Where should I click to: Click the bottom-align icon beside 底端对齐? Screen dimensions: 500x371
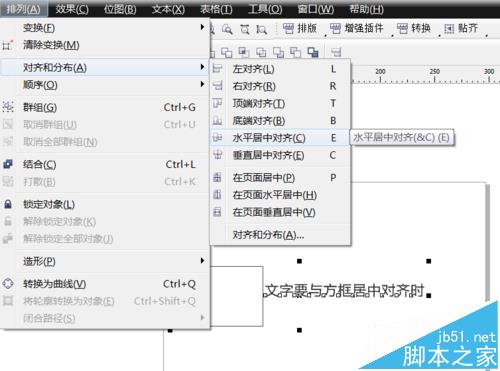click(217, 120)
